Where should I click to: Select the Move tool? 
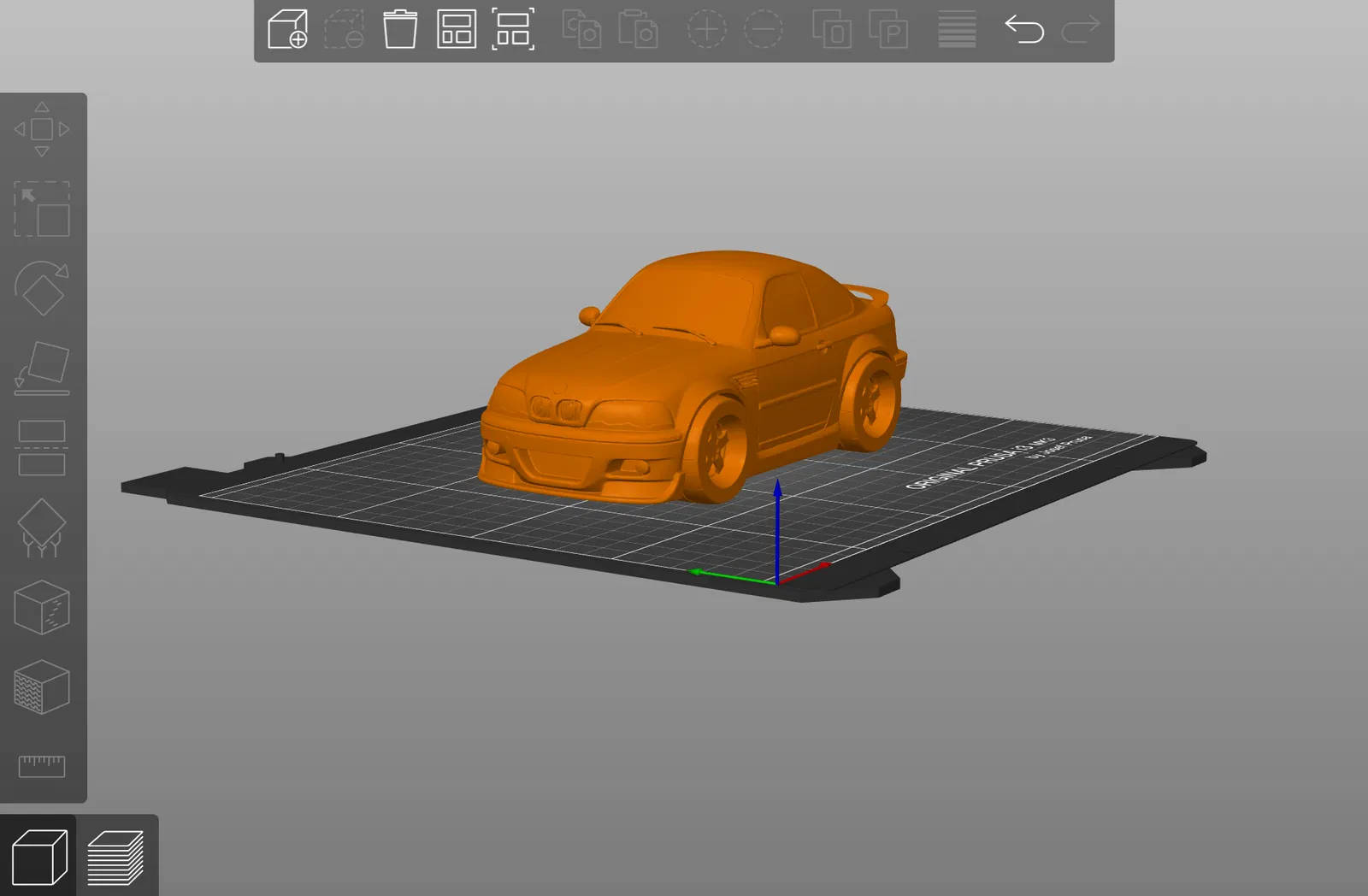point(42,129)
